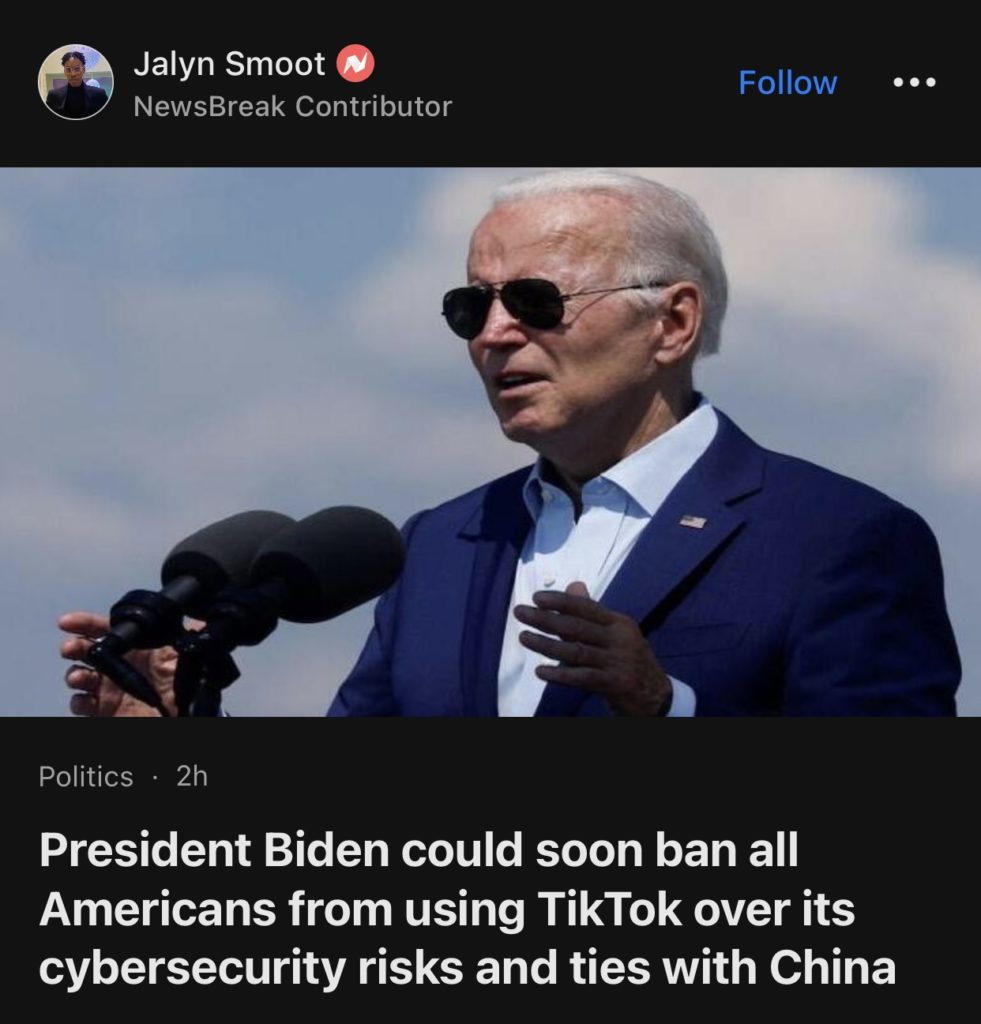Click the word TikTok in the headline
This screenshot has height=1024, width=981.
[x=609, y=908]
